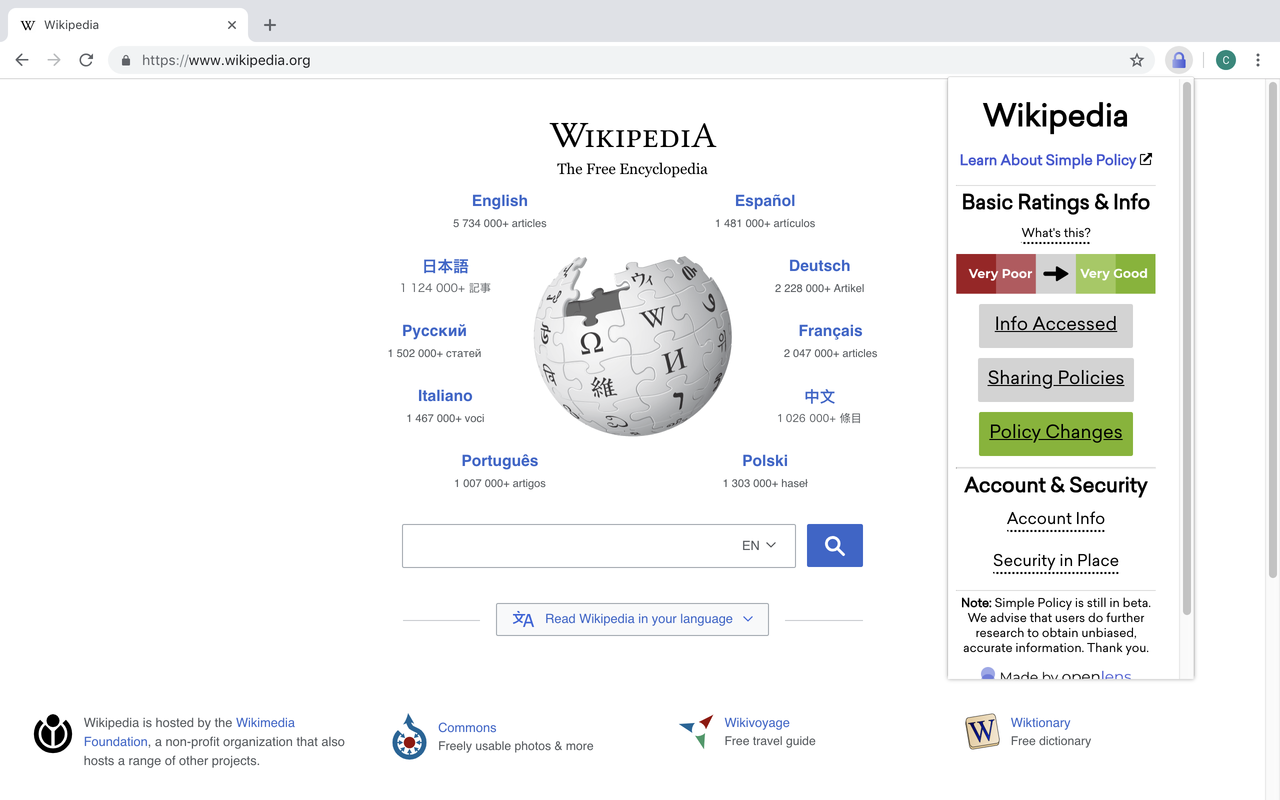Viewport: 1280px width, 800px height.
Task: Open the Japanese 日本語 Wikipedia link
Action: pyautogui.click(x=445, y=266)
